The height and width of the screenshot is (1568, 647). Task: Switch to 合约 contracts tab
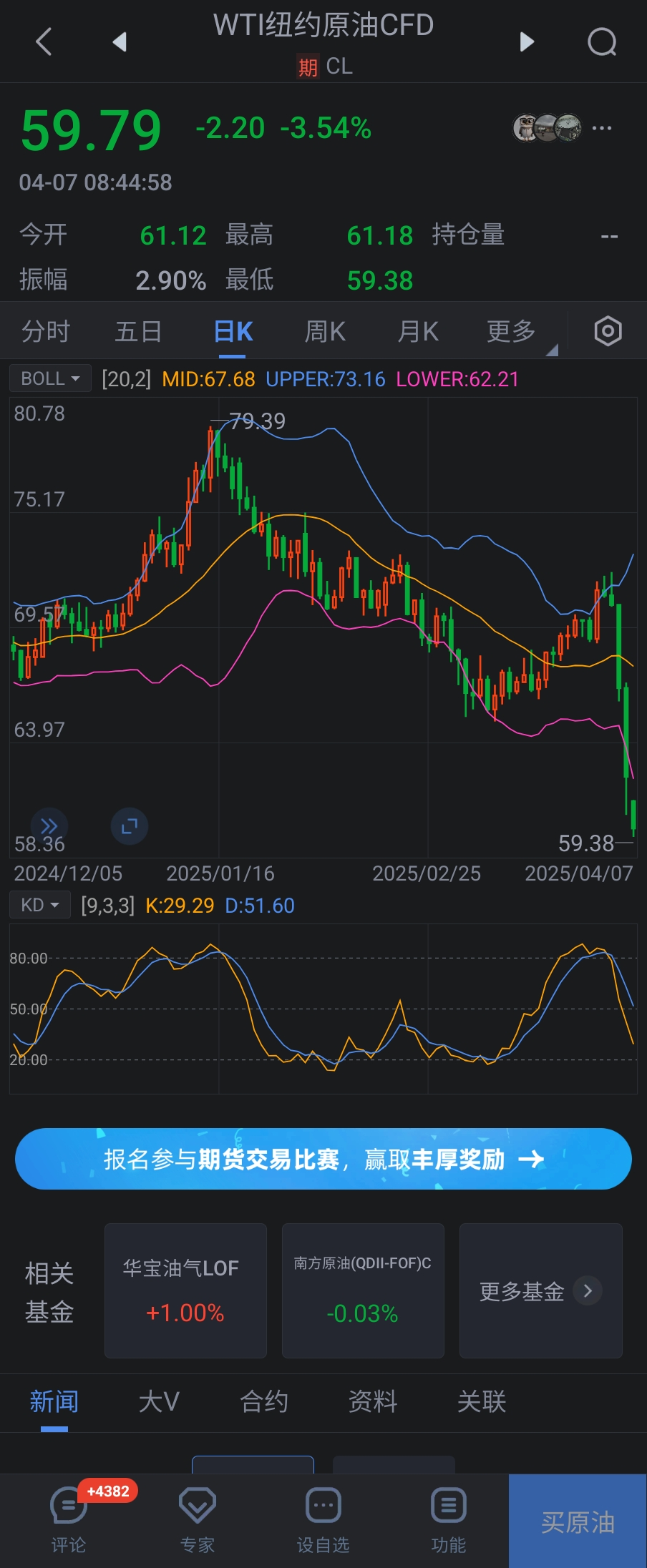[264, 1401]
